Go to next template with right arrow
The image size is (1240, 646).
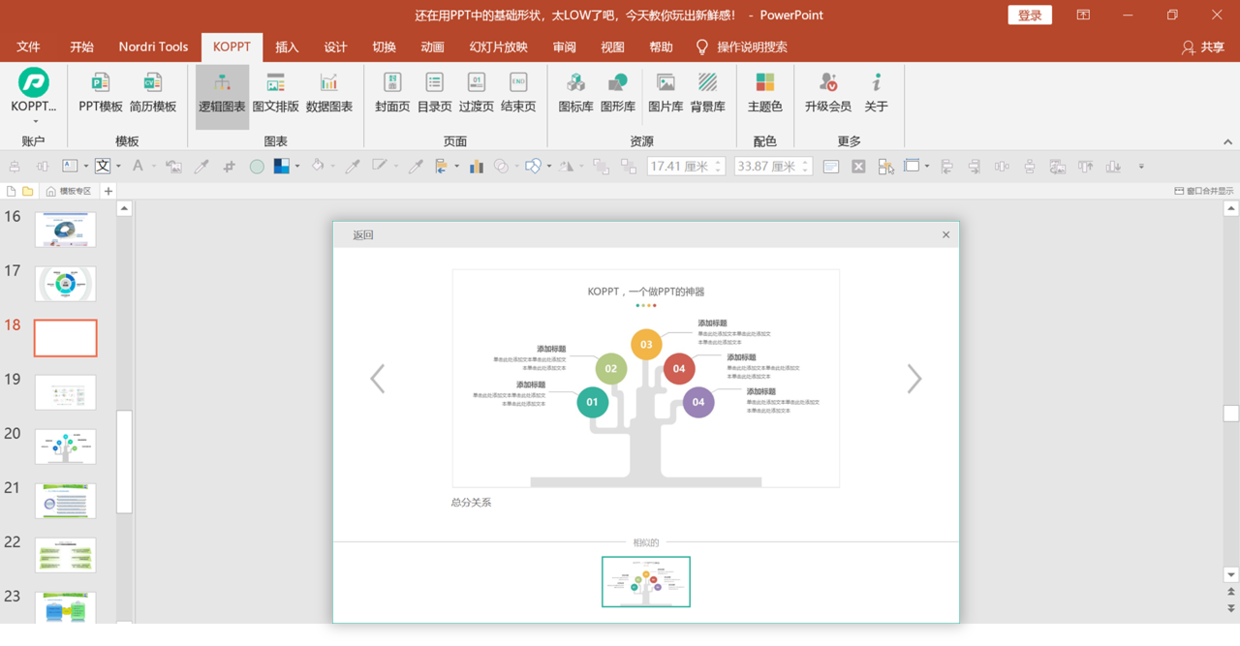click(914, 378)
